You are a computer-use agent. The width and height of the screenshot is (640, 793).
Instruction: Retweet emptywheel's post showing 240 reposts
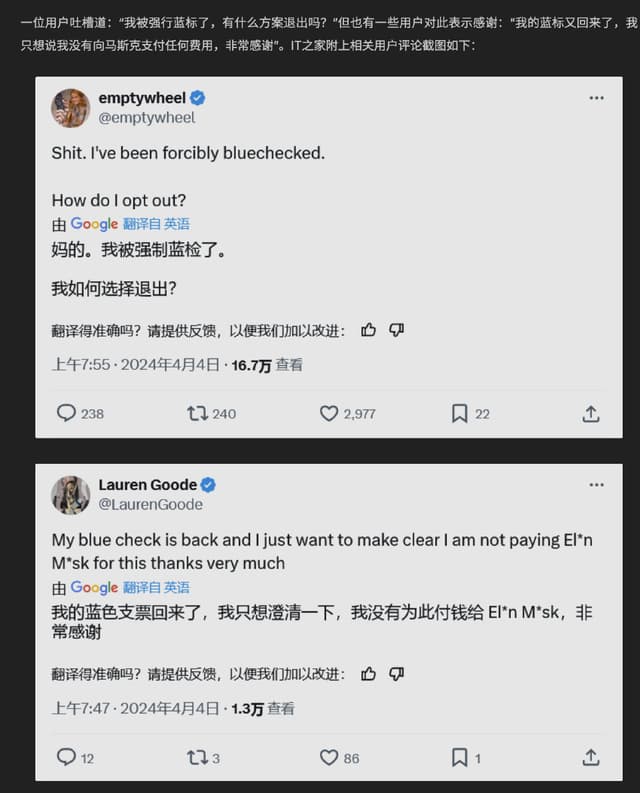[x=197, y=414]
